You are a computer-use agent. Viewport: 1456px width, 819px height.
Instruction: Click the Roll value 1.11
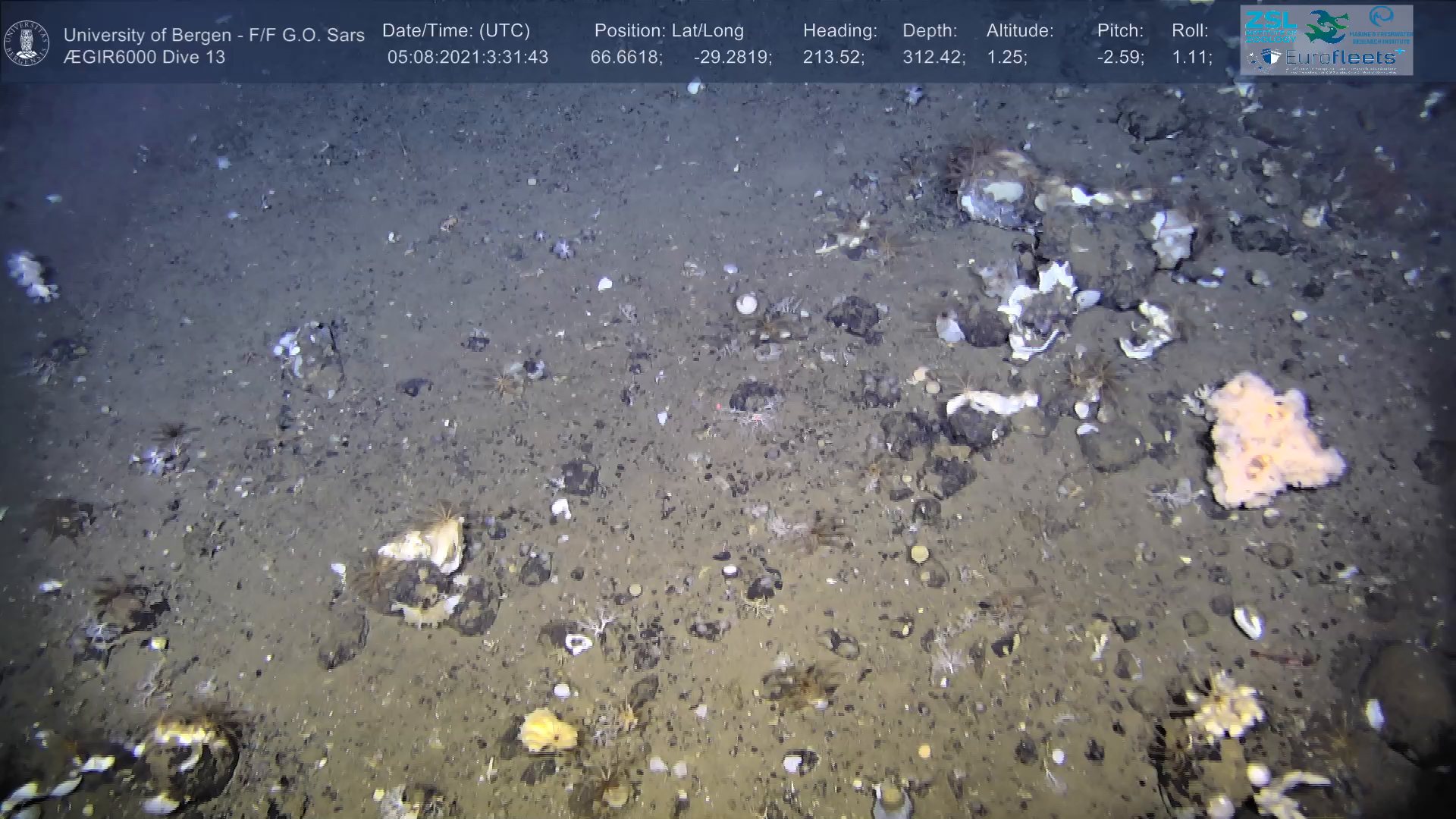1191,58
